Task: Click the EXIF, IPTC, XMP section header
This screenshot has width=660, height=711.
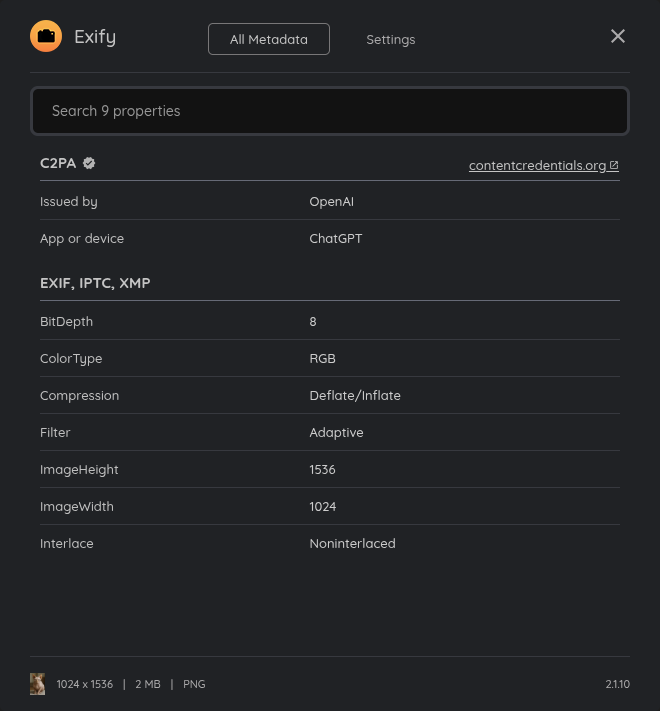Action: click(95, 283)
